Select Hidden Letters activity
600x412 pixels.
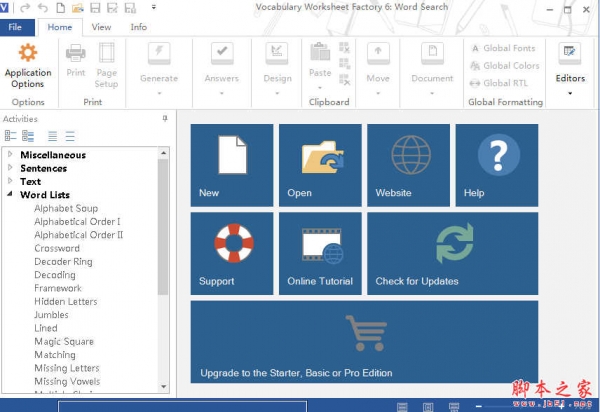tap(66, 301)
